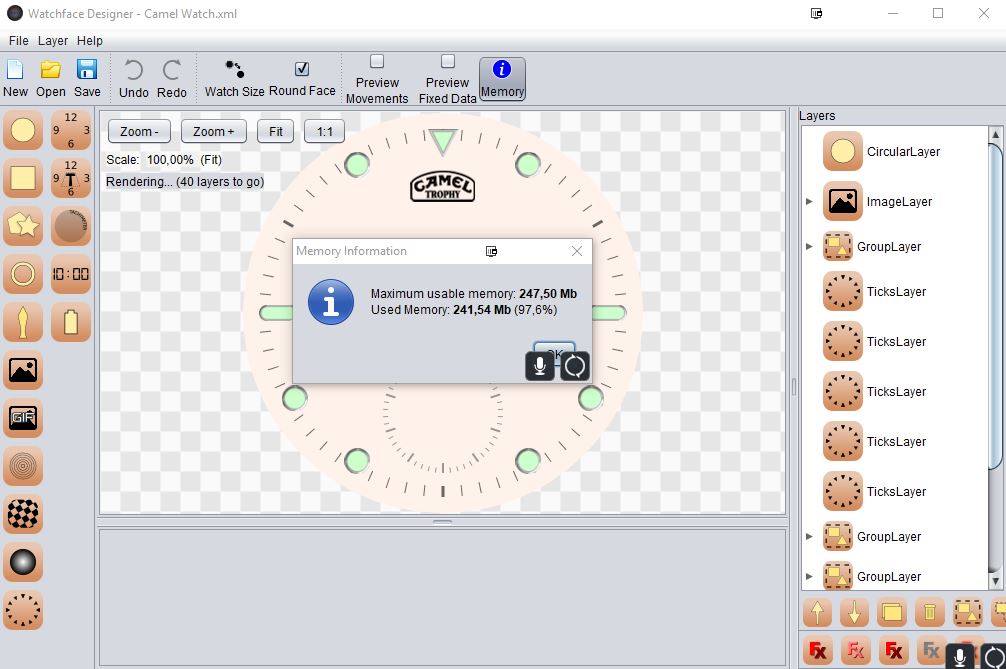Add a battery indicator layer
The width and height of the screenshot is (1006, 669).
71,322
